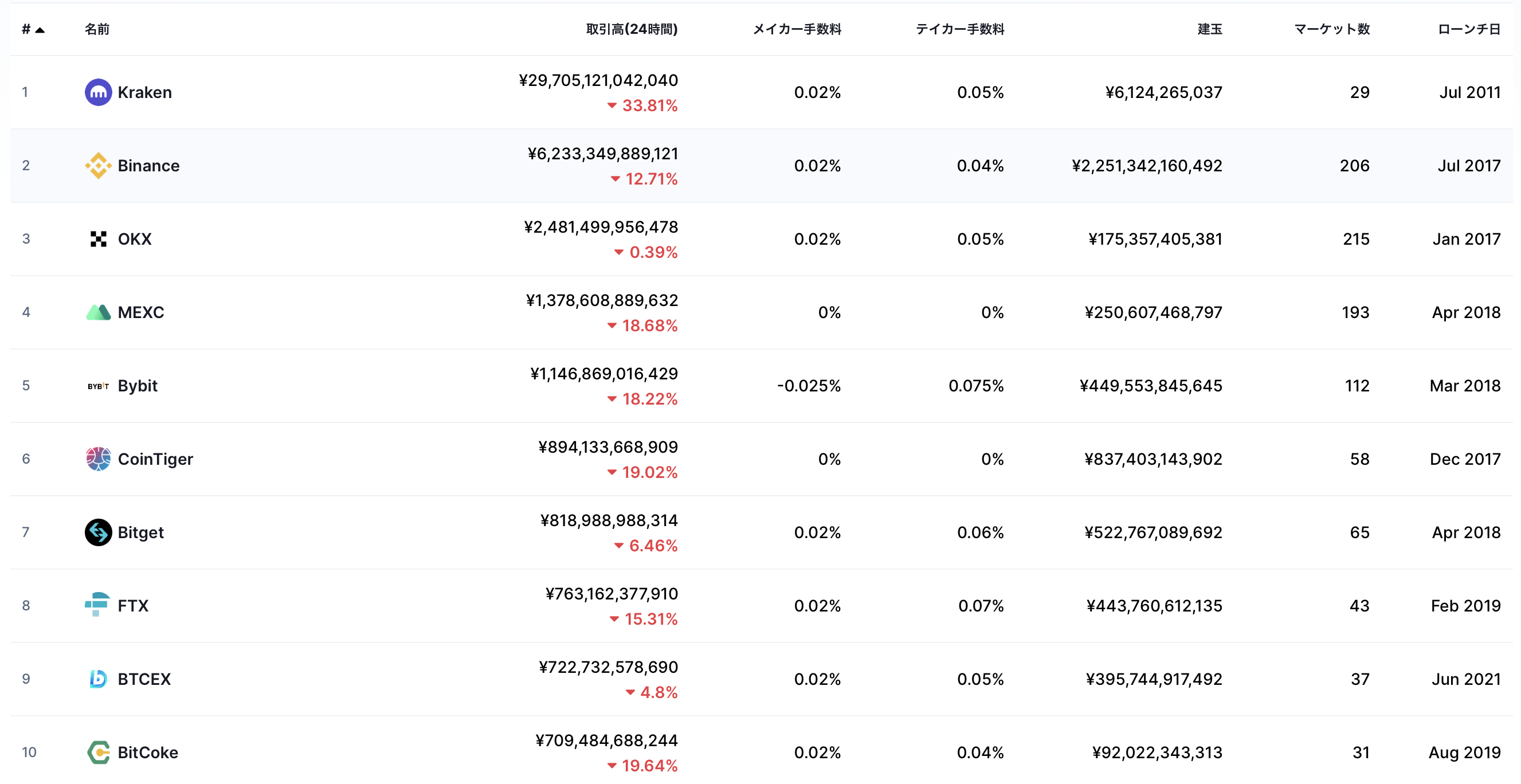The image size is (1521, 784).
Task: Click the 33.81% change for Kraken
Action: click(x=642, y=105)
